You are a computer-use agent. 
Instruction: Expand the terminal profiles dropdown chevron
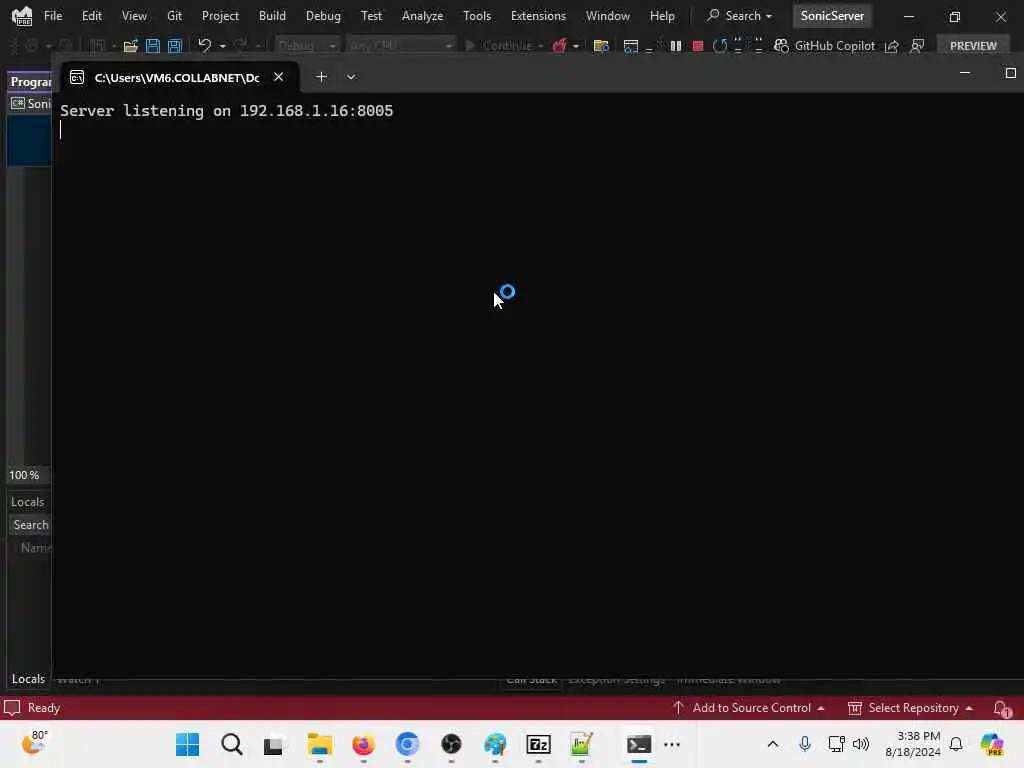[x=351, y=77]
